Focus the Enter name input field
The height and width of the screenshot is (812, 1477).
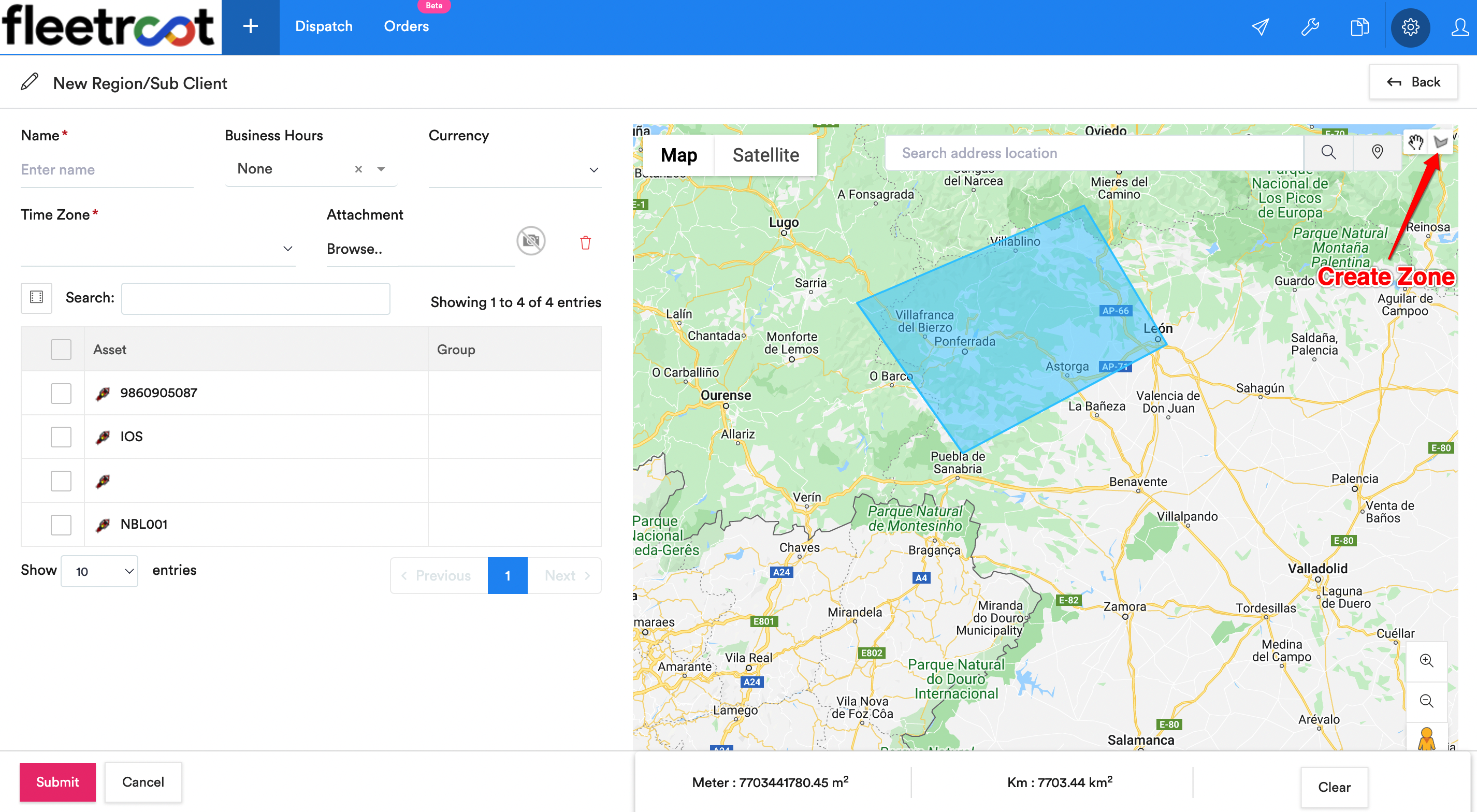click(107, 170)
